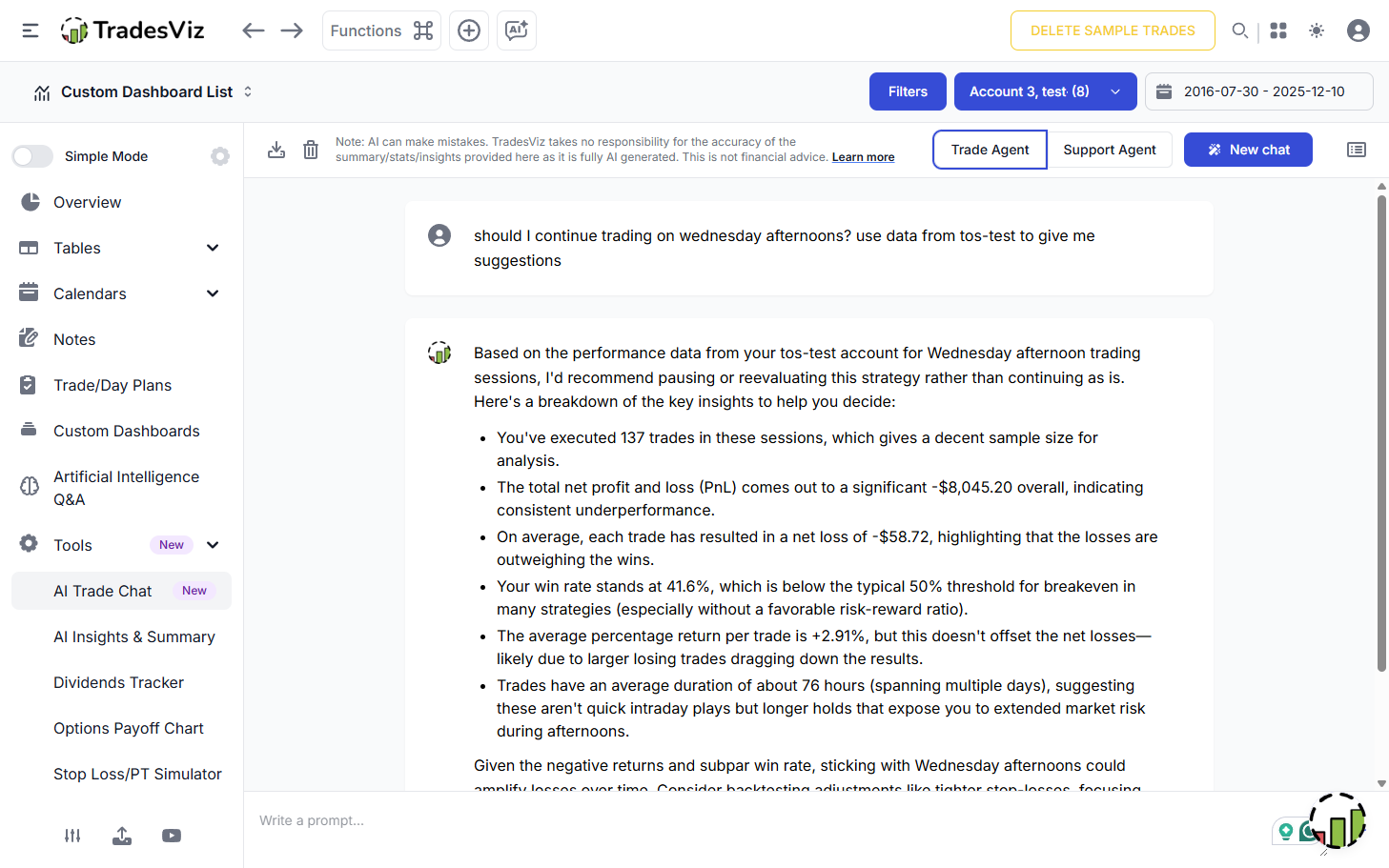Open Simple Mode settings gear
Viewport: 1389px width, 868px height.
coord(220,156)
